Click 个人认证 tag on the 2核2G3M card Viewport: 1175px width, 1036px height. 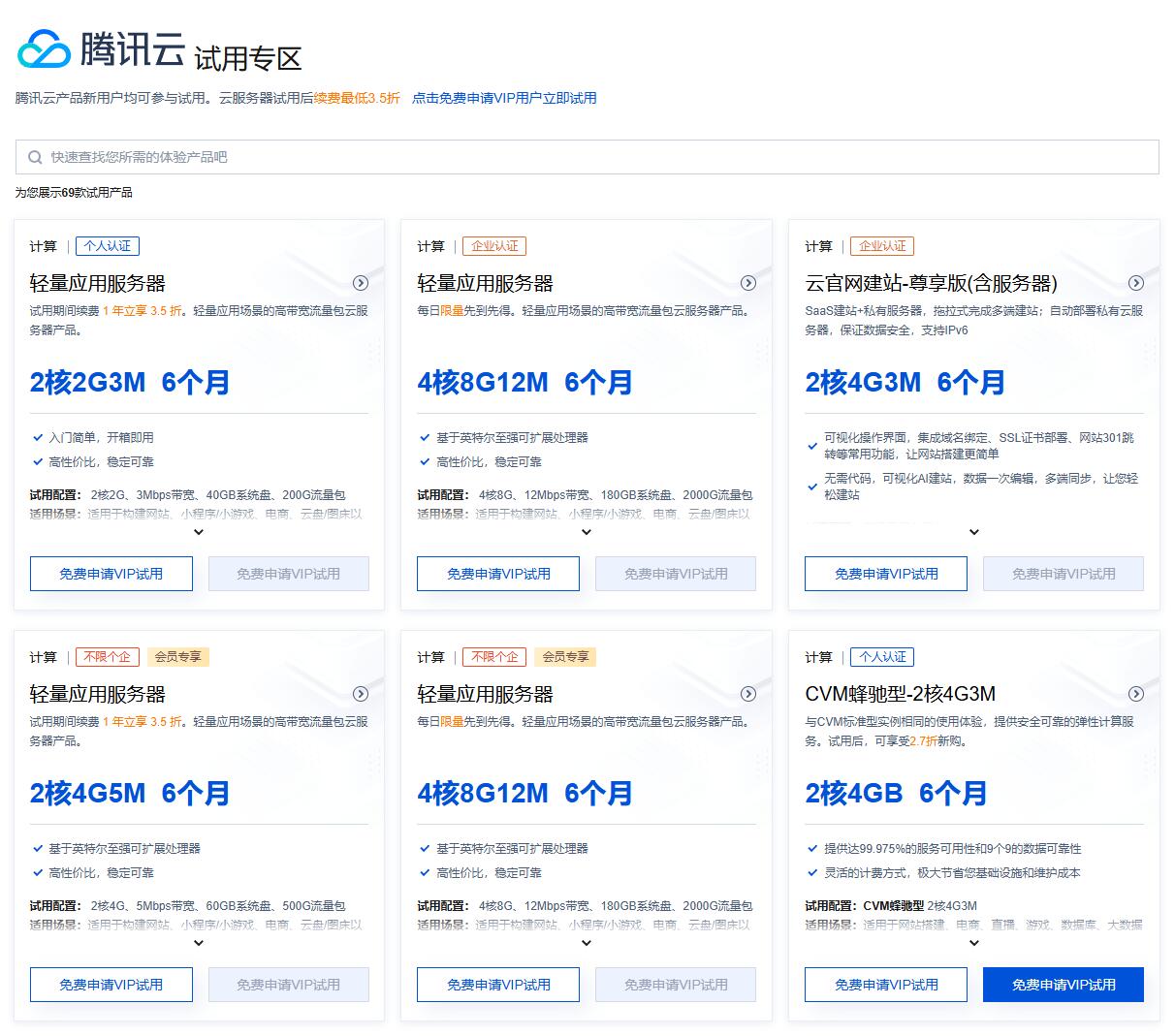coord(107,246)
